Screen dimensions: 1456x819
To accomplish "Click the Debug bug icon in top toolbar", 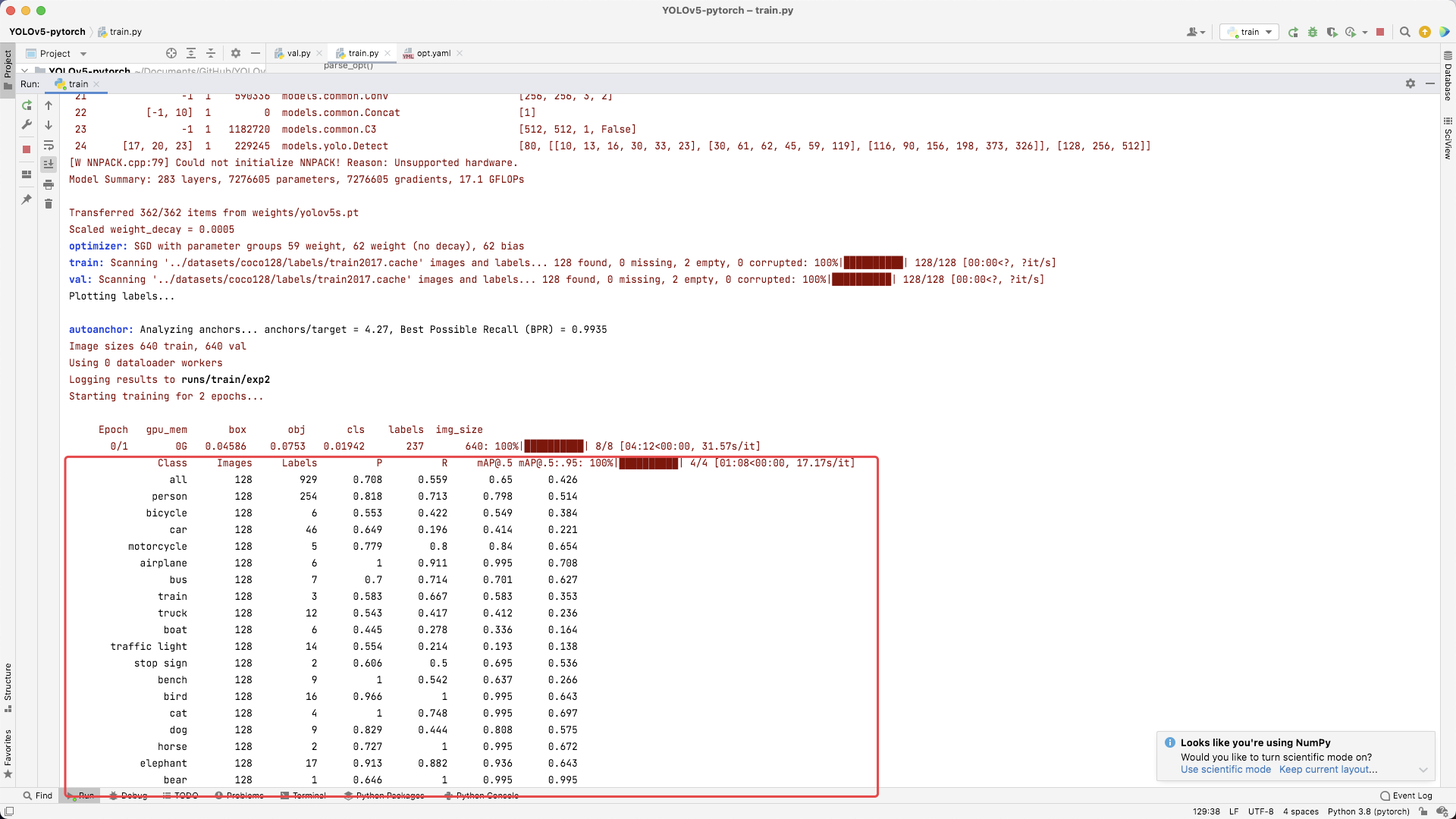I will click(1313, 32).
